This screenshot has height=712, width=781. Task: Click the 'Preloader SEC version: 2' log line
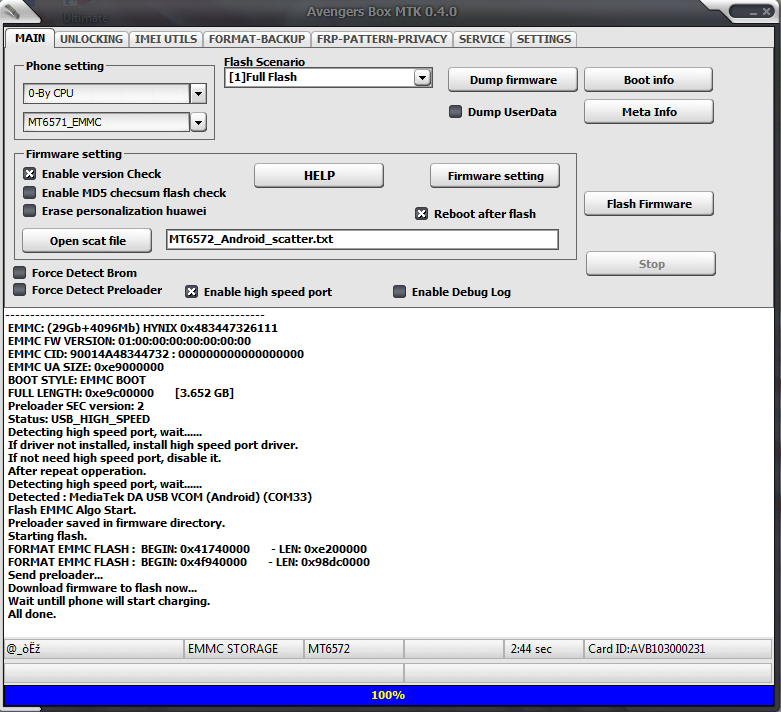[x=76, y=406]
